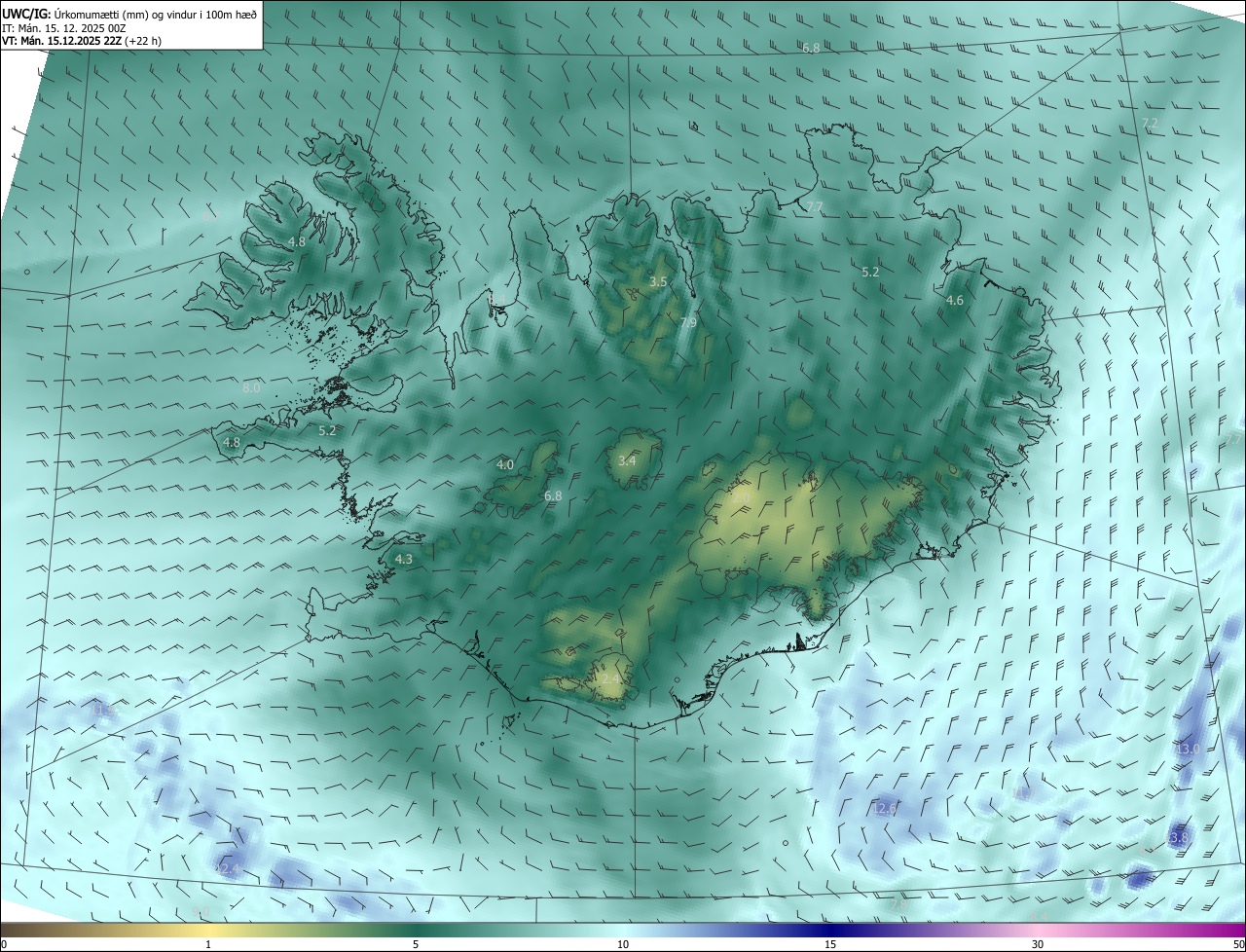Click the valid time line 'VT: Mán. 15.12.2025 22Z (+22 h)'

coord(82,41)
